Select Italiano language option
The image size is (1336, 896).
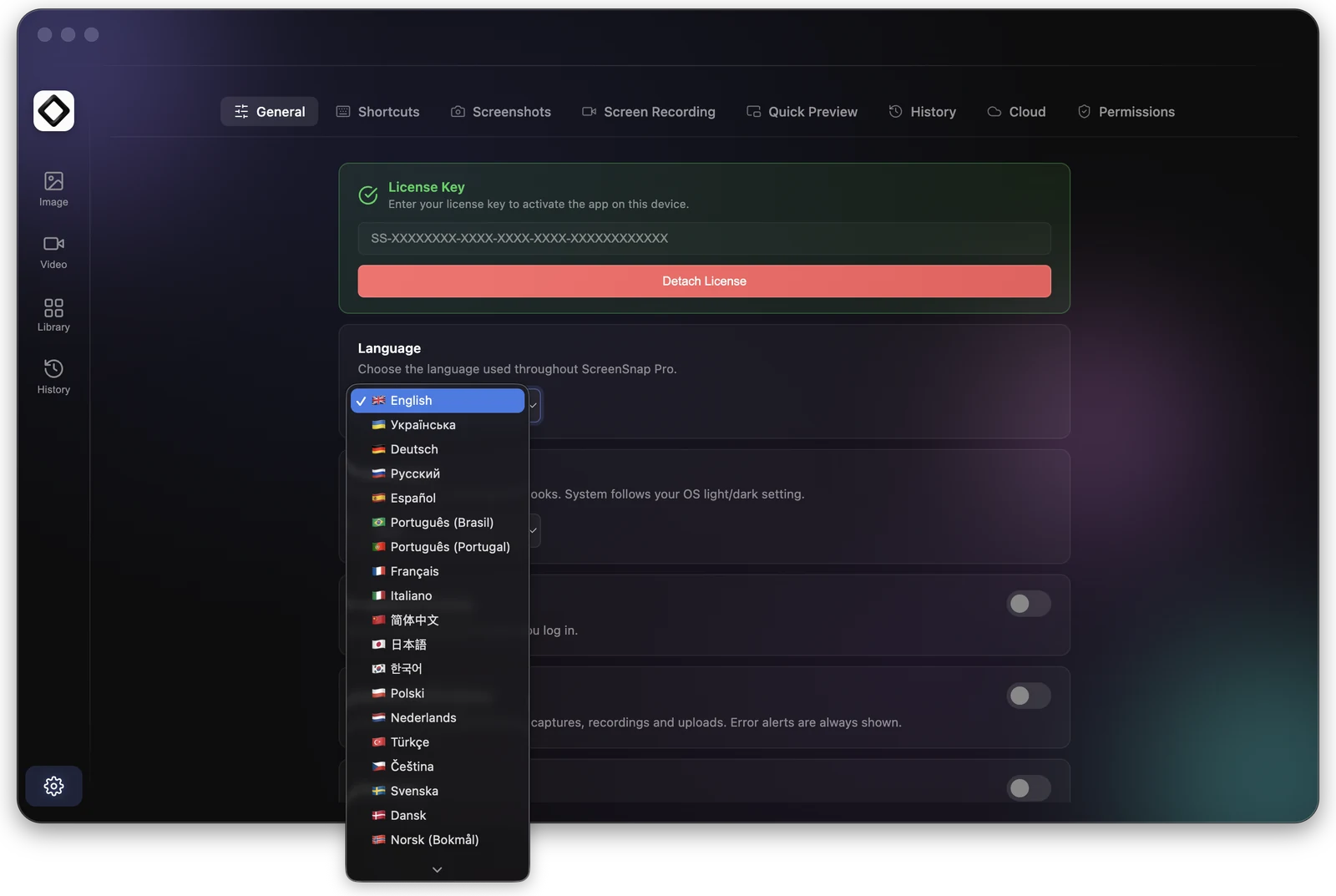pos(438,595)
